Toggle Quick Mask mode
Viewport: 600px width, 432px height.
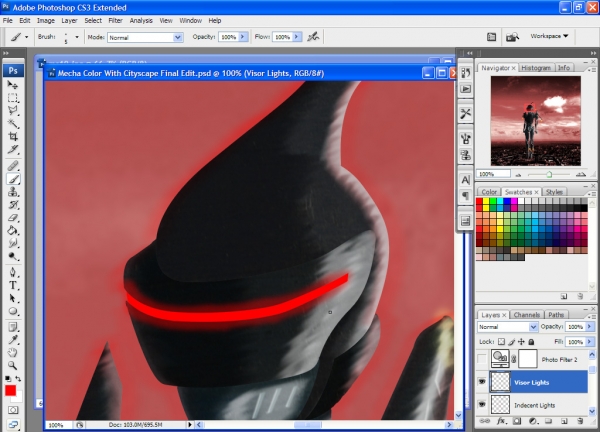click(x=13, y=410)
